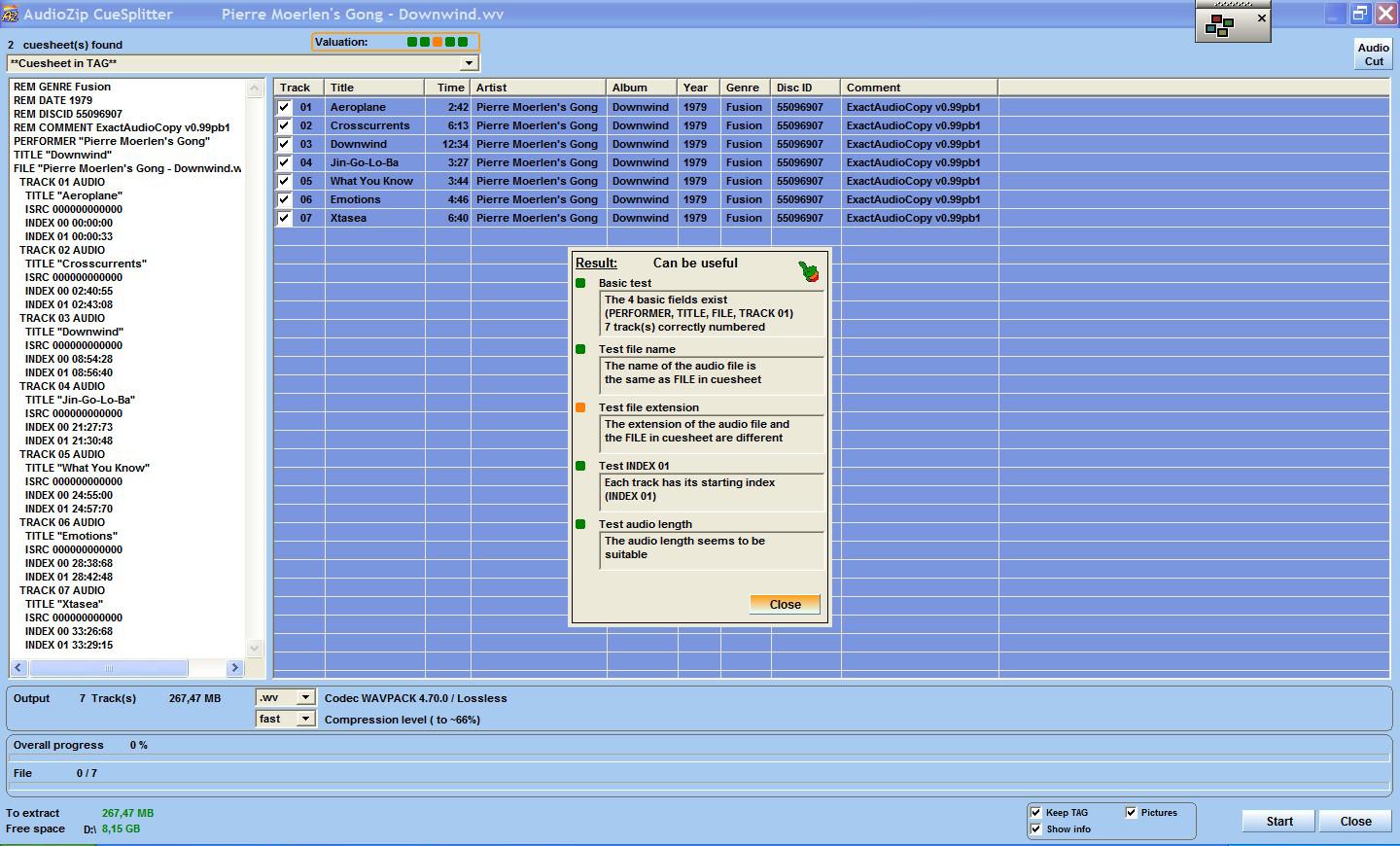Uncheck track 05 What You Know
The image size is (1400, 846).
tap(284, 181)
